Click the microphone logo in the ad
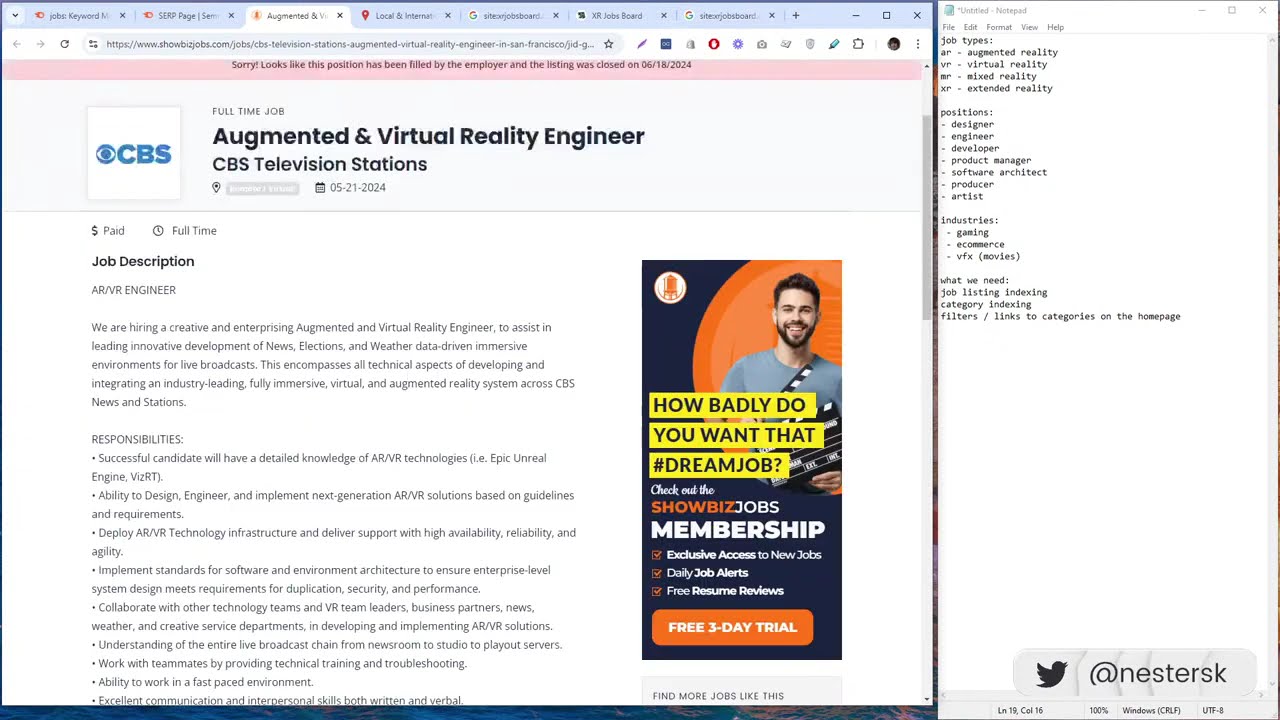1280x720 pixels. 670,288
